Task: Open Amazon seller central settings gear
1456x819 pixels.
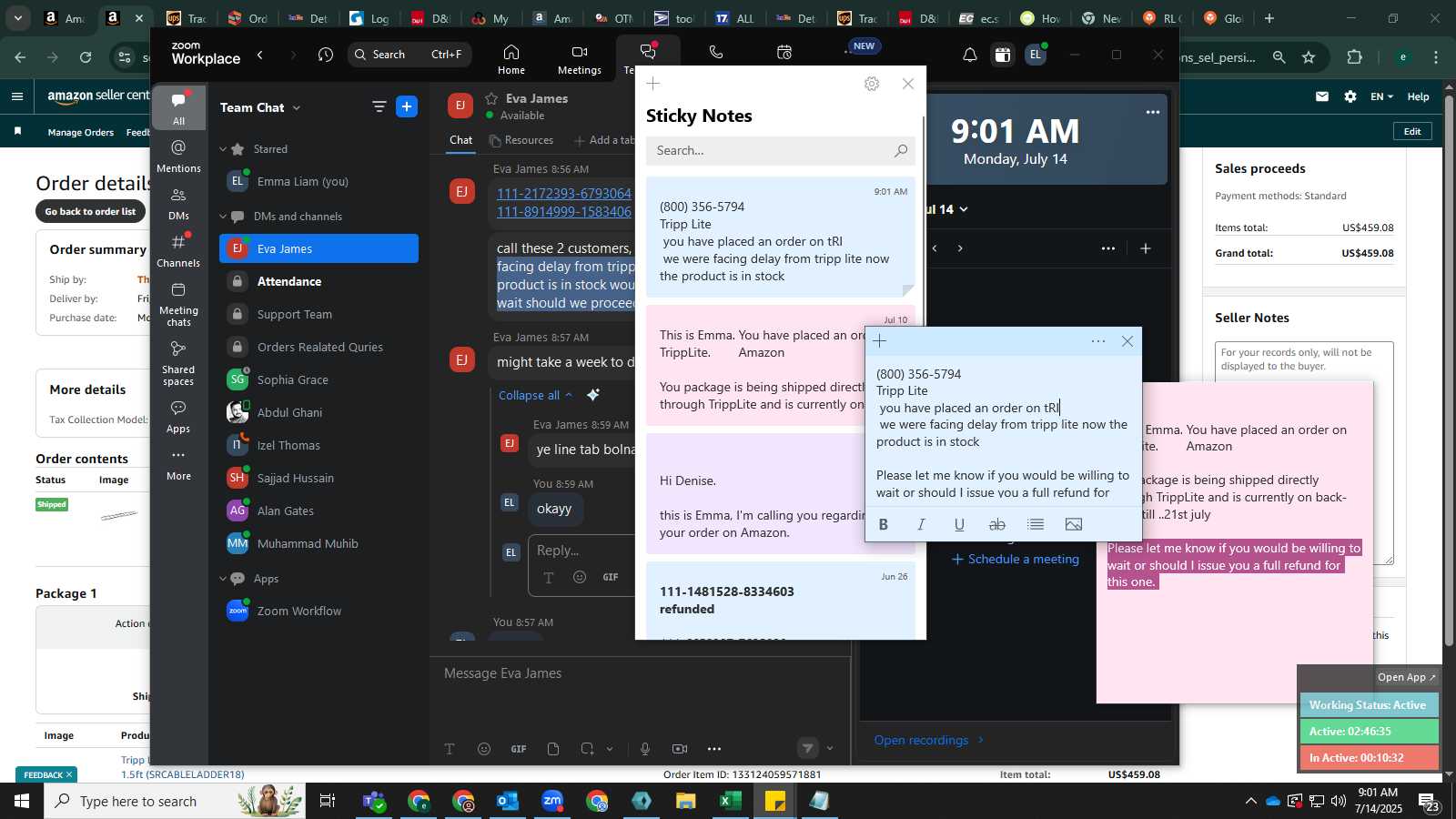Action: point(1350,96)
